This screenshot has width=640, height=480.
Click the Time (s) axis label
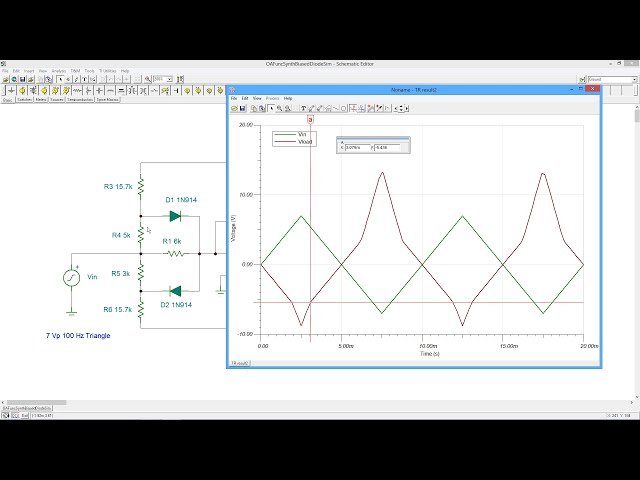point(430,353)
